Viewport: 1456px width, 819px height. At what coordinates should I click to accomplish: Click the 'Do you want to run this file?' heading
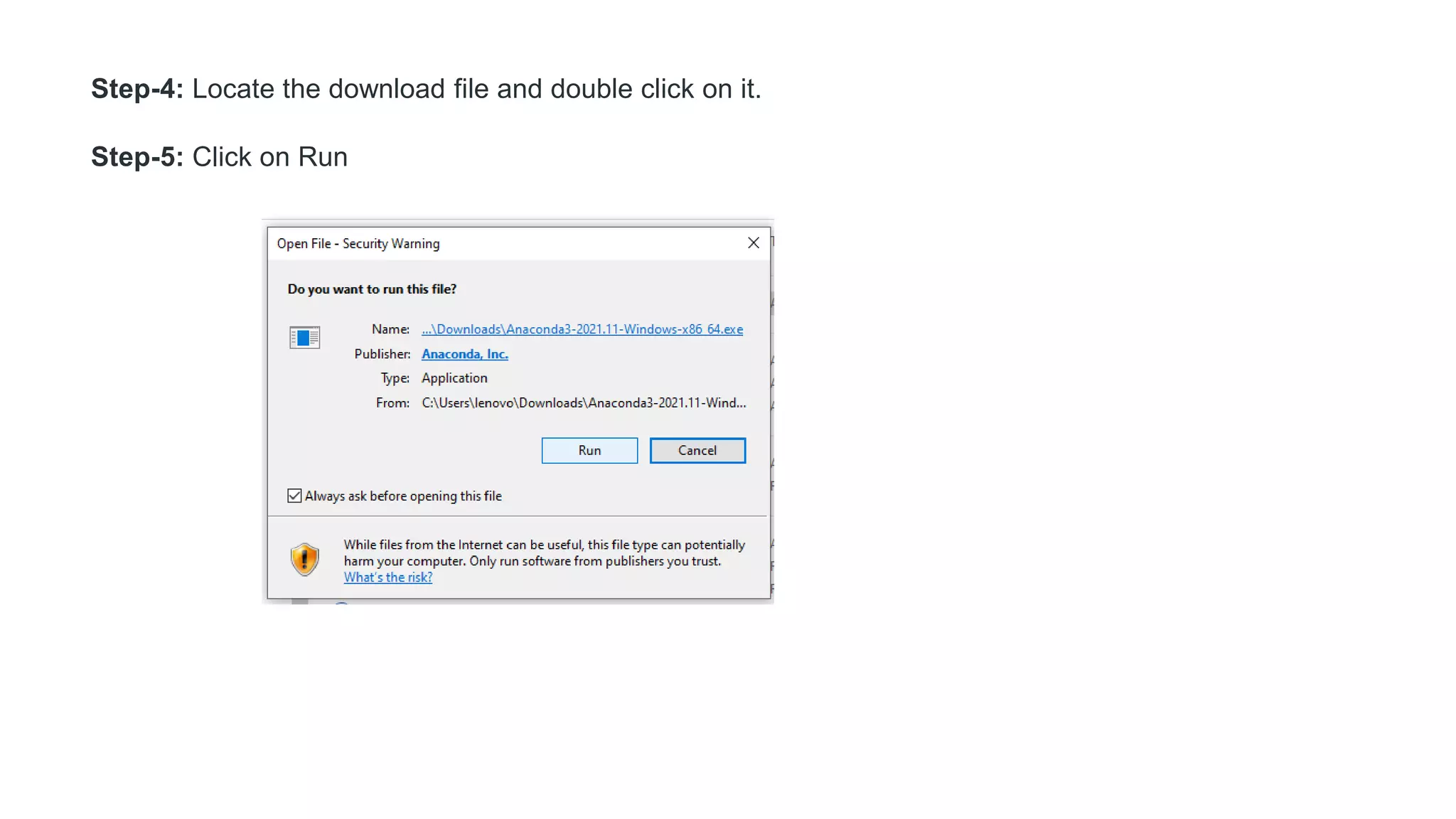(371, 289)
